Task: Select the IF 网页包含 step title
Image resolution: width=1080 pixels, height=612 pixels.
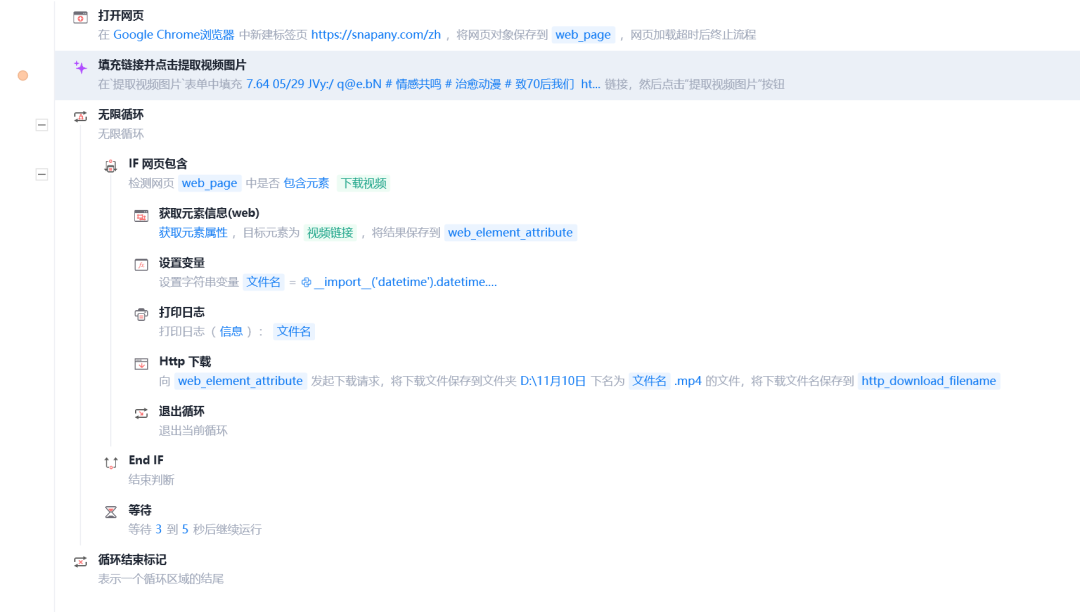Action: 158,164
